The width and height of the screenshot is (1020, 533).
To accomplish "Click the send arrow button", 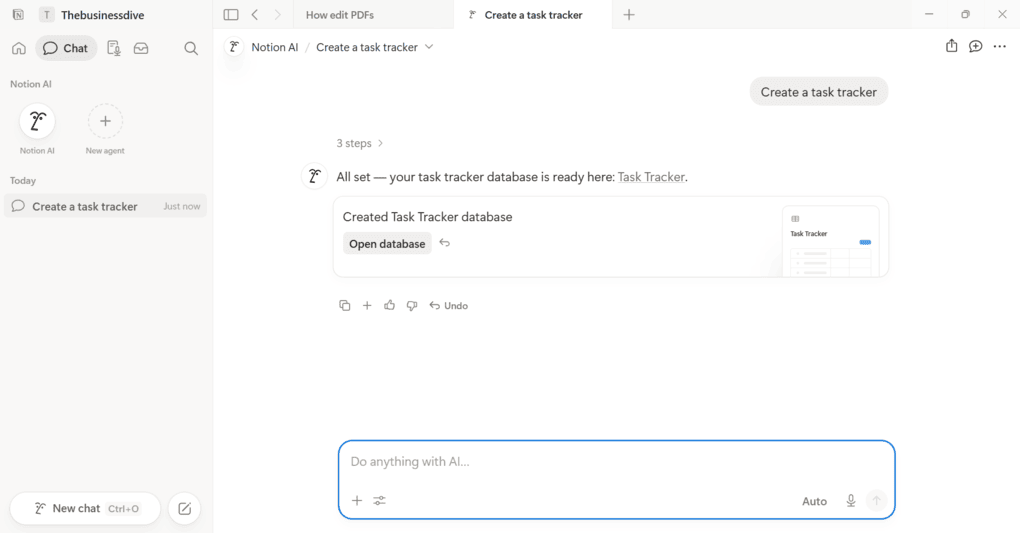I will coord(877,500).
